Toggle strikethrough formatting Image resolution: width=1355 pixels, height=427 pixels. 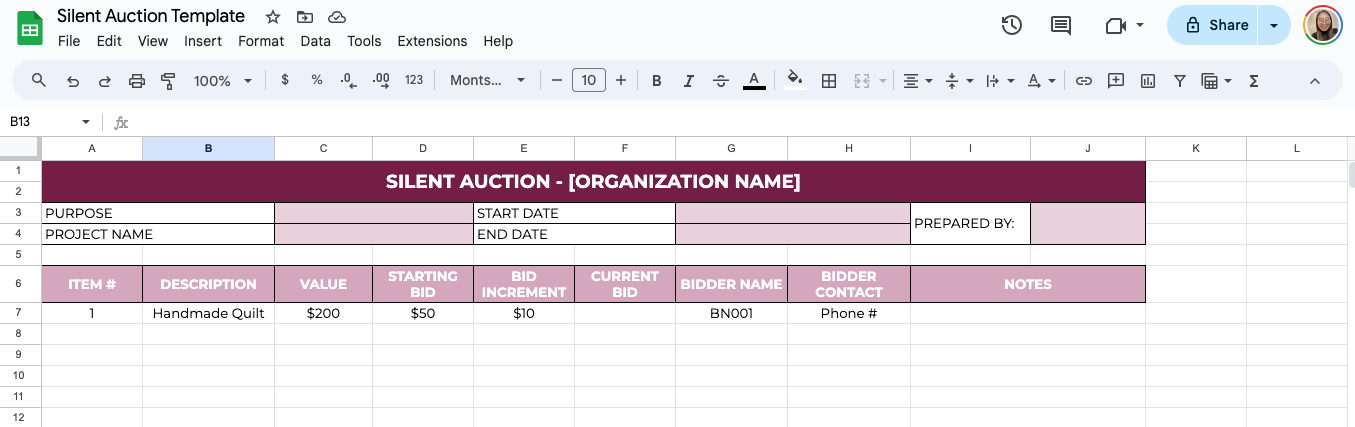point(721,81)
